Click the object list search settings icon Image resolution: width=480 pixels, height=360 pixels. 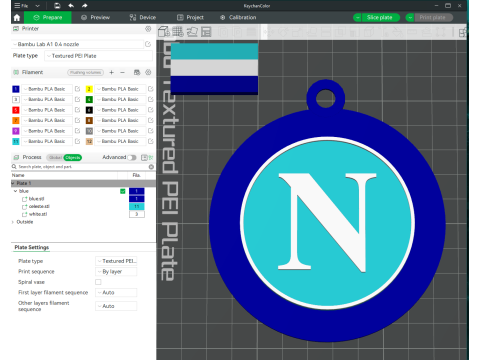(x=151, y=166)
